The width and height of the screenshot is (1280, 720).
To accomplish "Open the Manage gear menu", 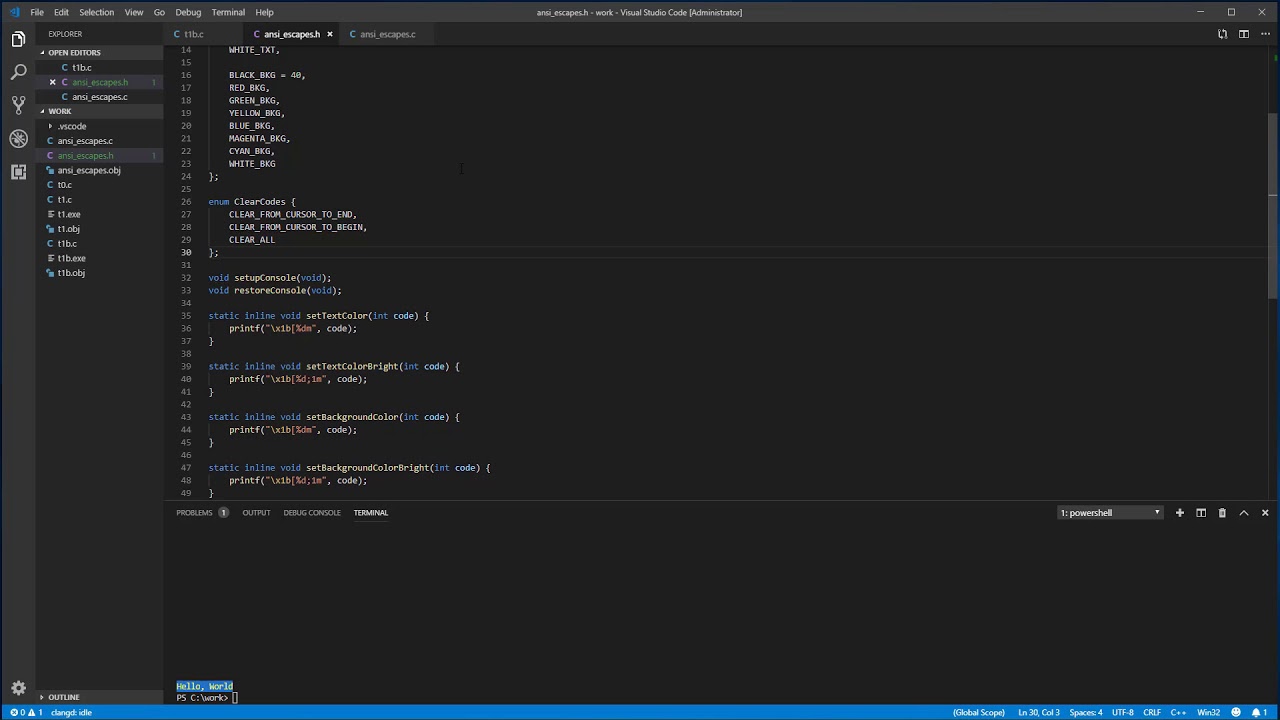I will click(18, 688).
